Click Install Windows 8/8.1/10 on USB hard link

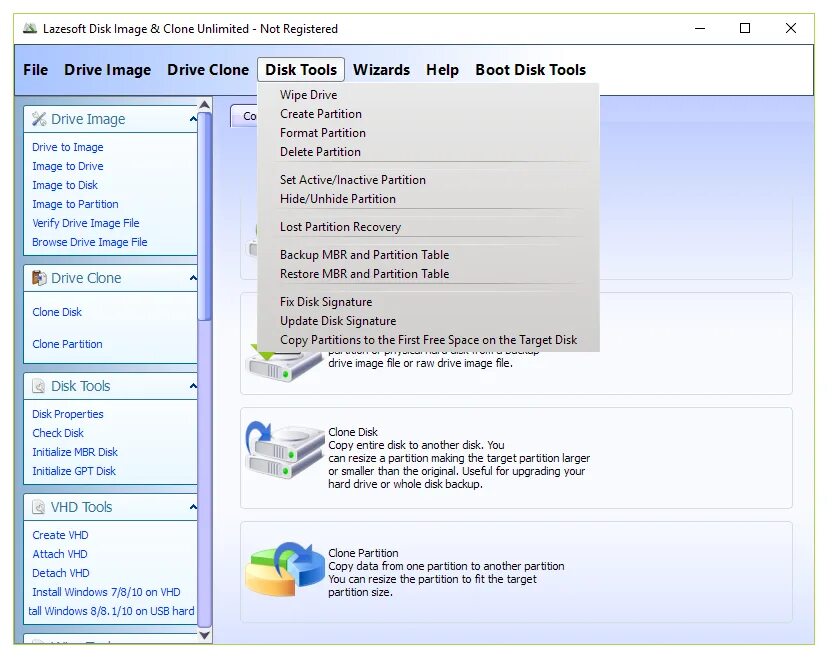coord(111,611)
